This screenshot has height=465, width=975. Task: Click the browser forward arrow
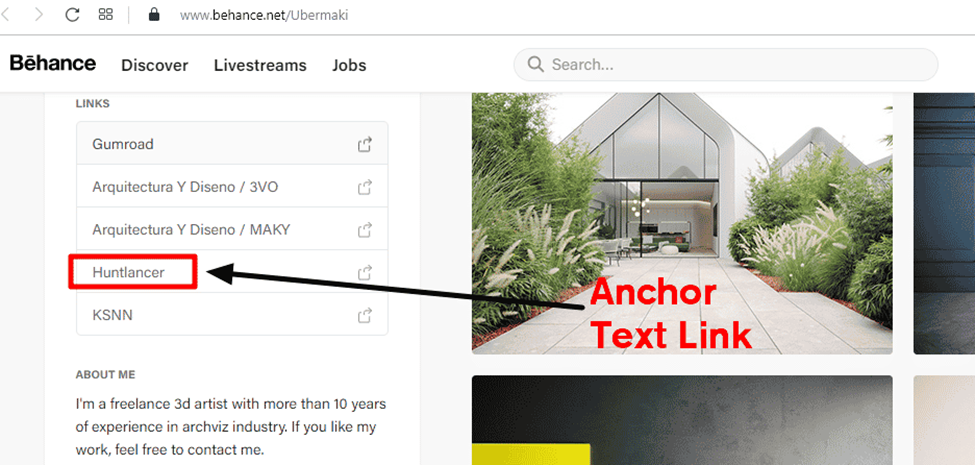click(39, 15)
